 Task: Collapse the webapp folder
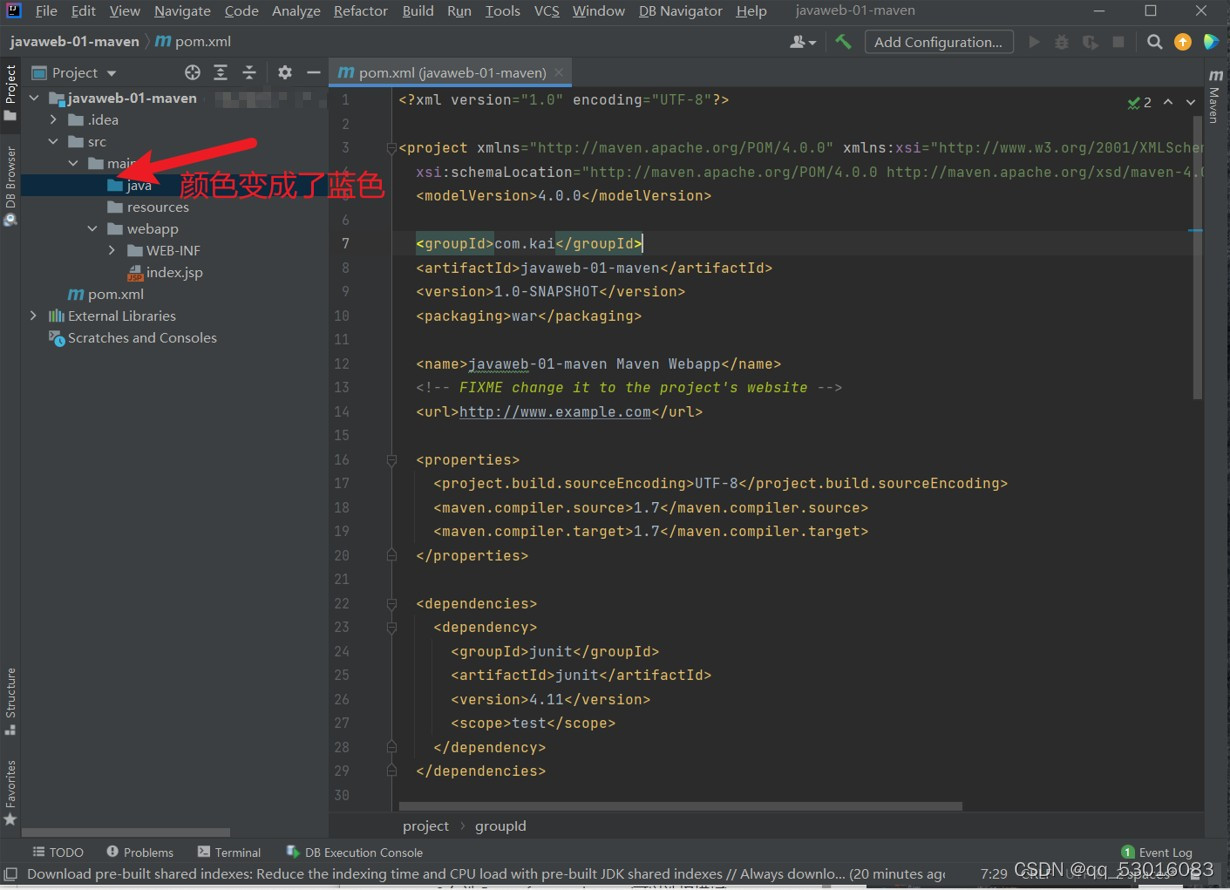pyautogui.click(x=93, y=229)
